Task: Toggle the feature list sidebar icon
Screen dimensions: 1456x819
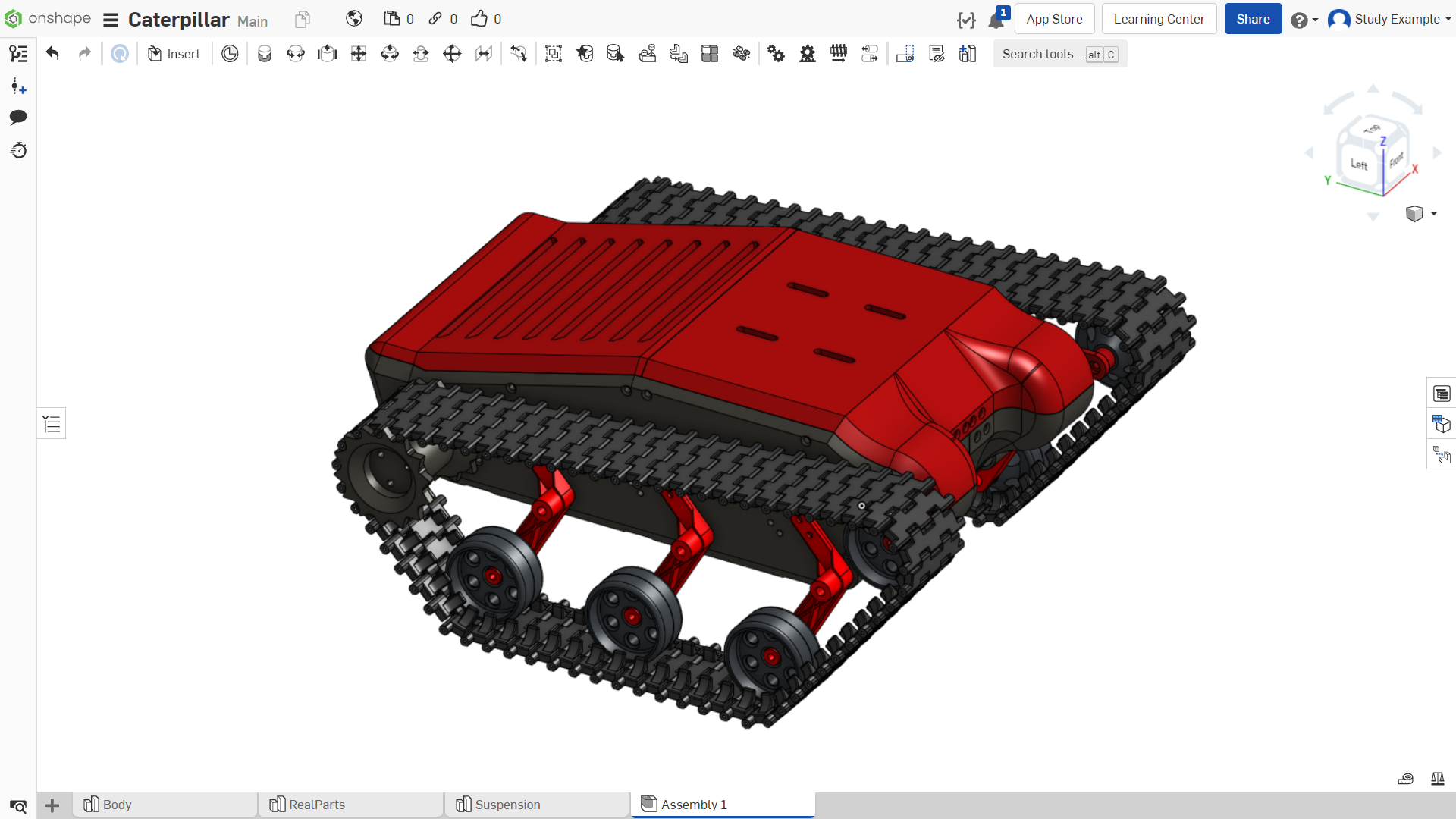Action: (x=18, y=53)
